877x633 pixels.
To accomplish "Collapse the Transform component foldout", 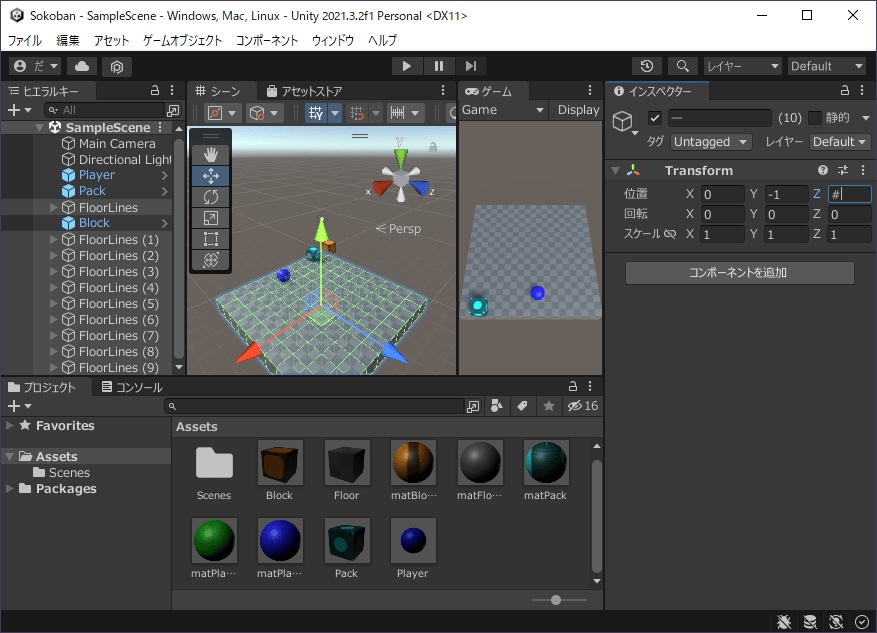I will pos(616,171).
